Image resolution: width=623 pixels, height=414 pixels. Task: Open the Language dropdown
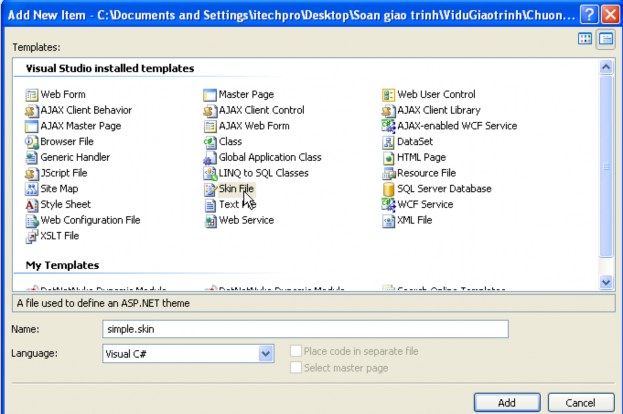[x=266, y=353]
